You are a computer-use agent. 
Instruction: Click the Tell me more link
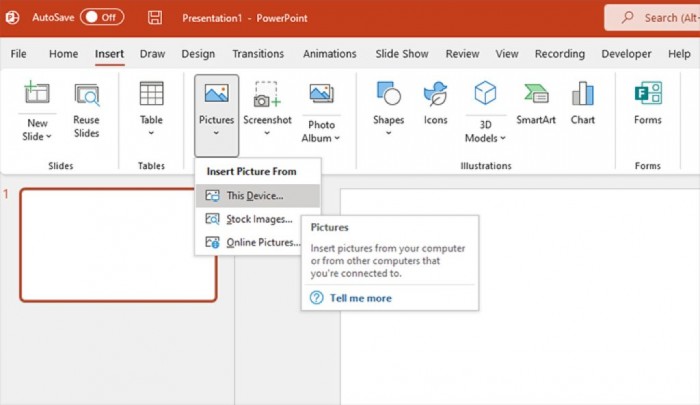[x=360, y=298]
